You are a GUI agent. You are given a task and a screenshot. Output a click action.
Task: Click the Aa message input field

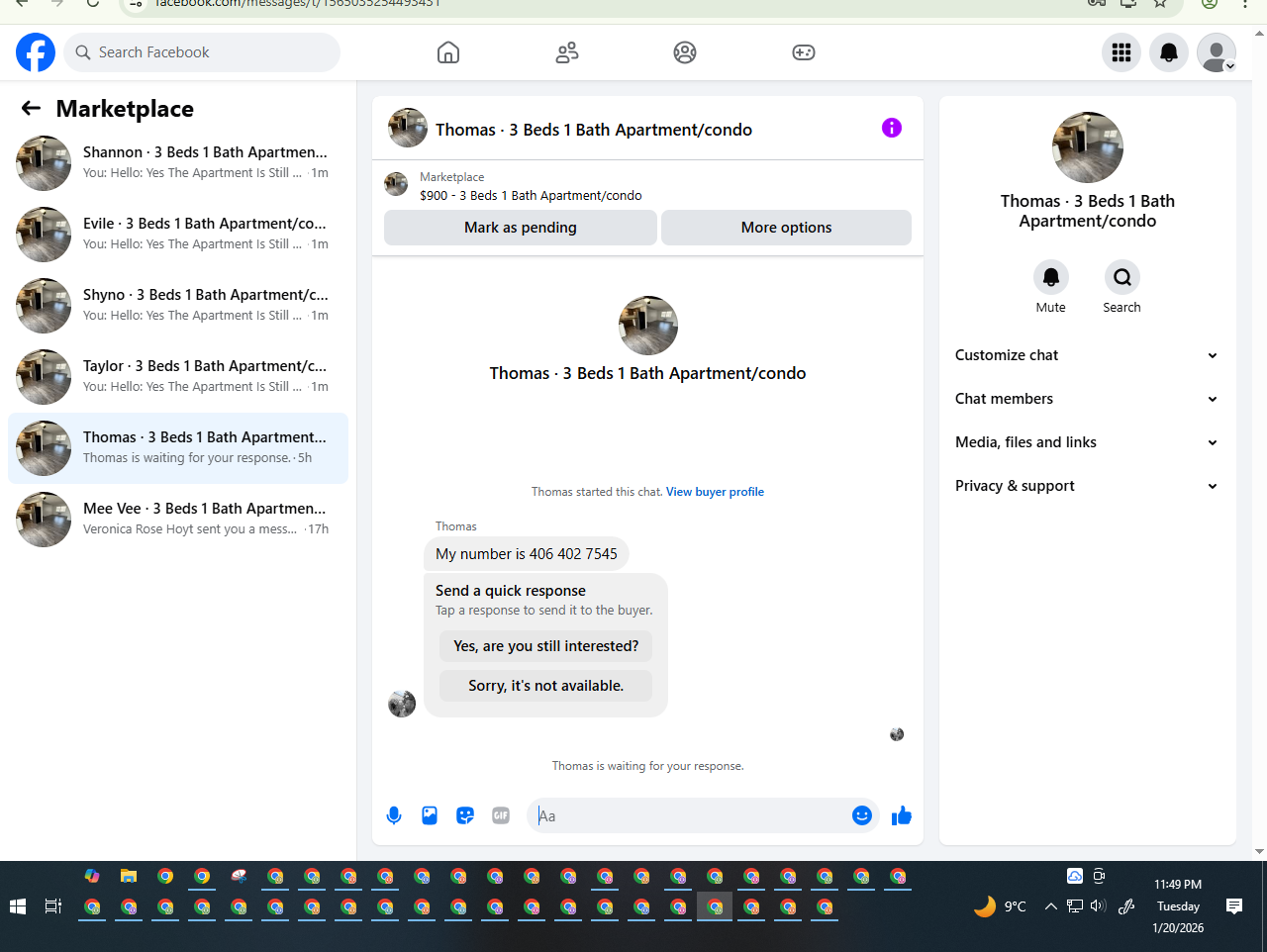(689, 815)
